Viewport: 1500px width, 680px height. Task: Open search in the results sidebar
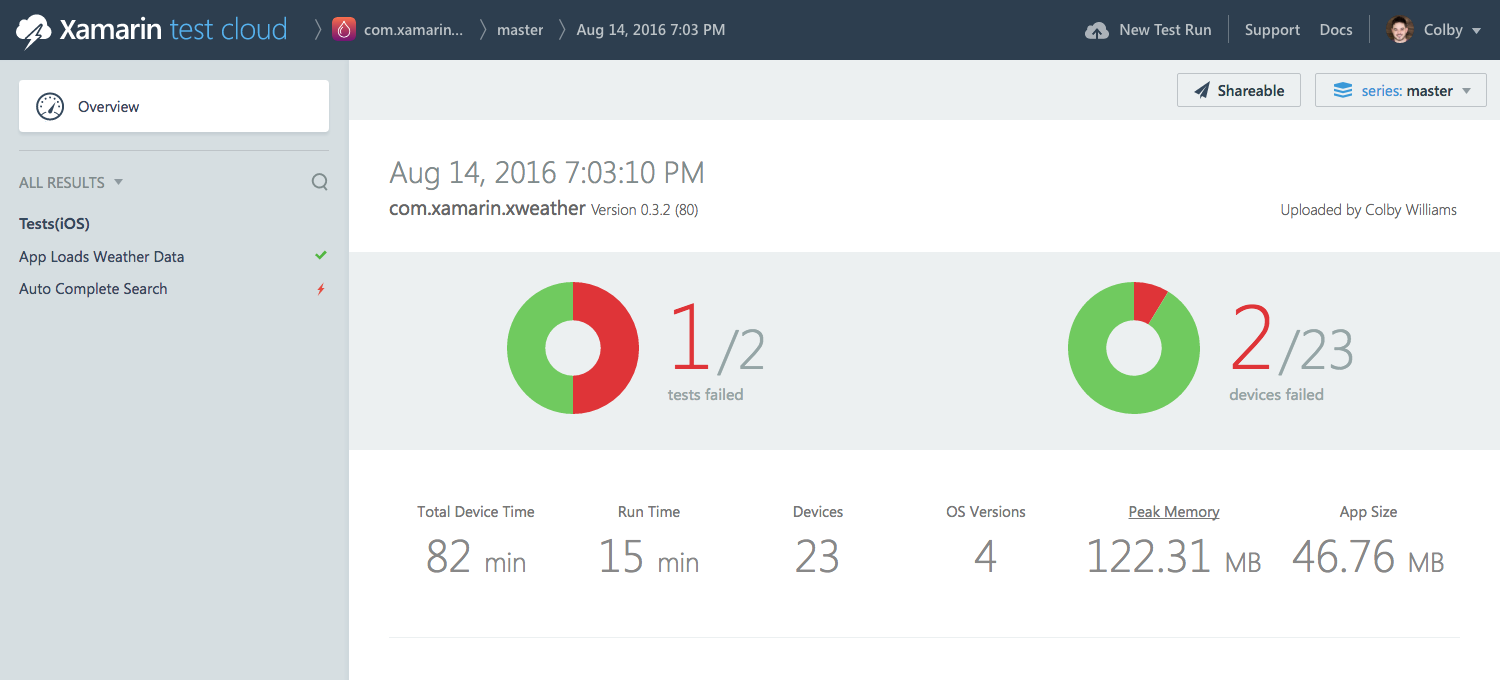(320, 182)
